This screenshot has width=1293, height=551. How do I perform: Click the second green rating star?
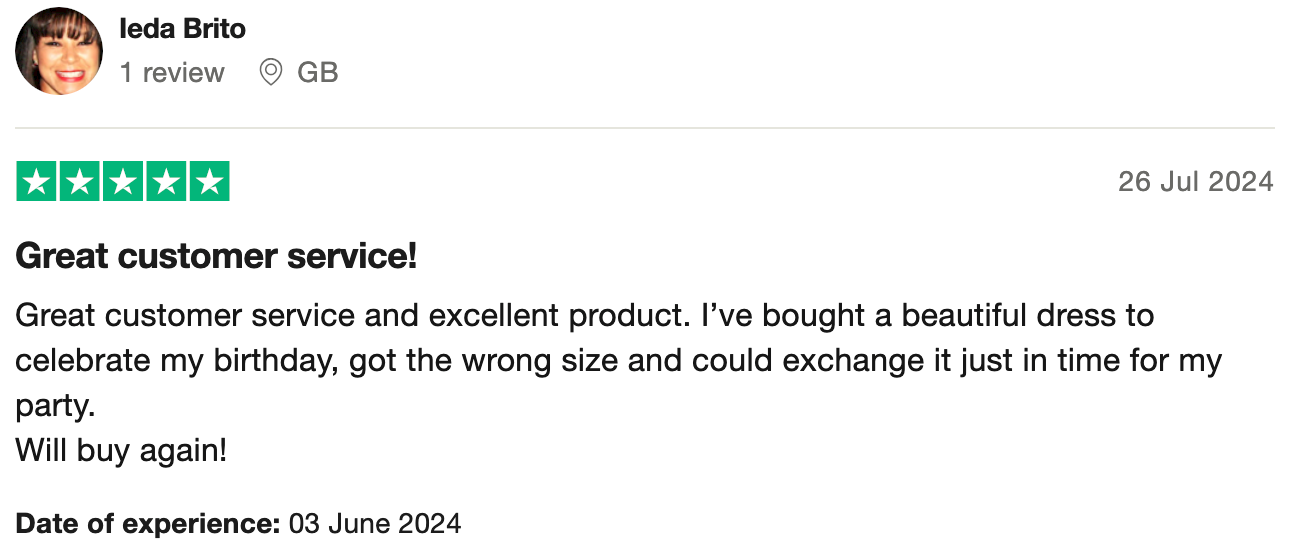[x=80, y=182]
